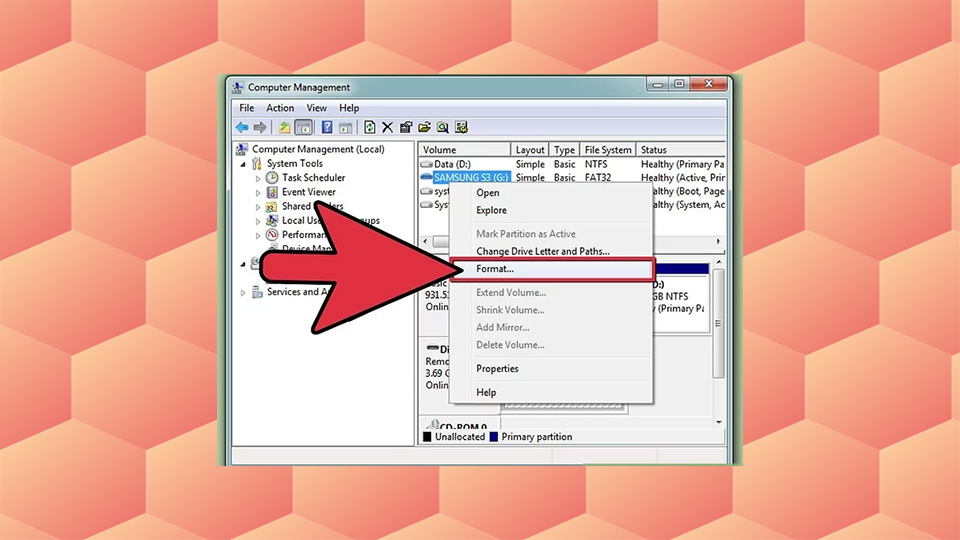Sort by the File System column header

(607, 149)
